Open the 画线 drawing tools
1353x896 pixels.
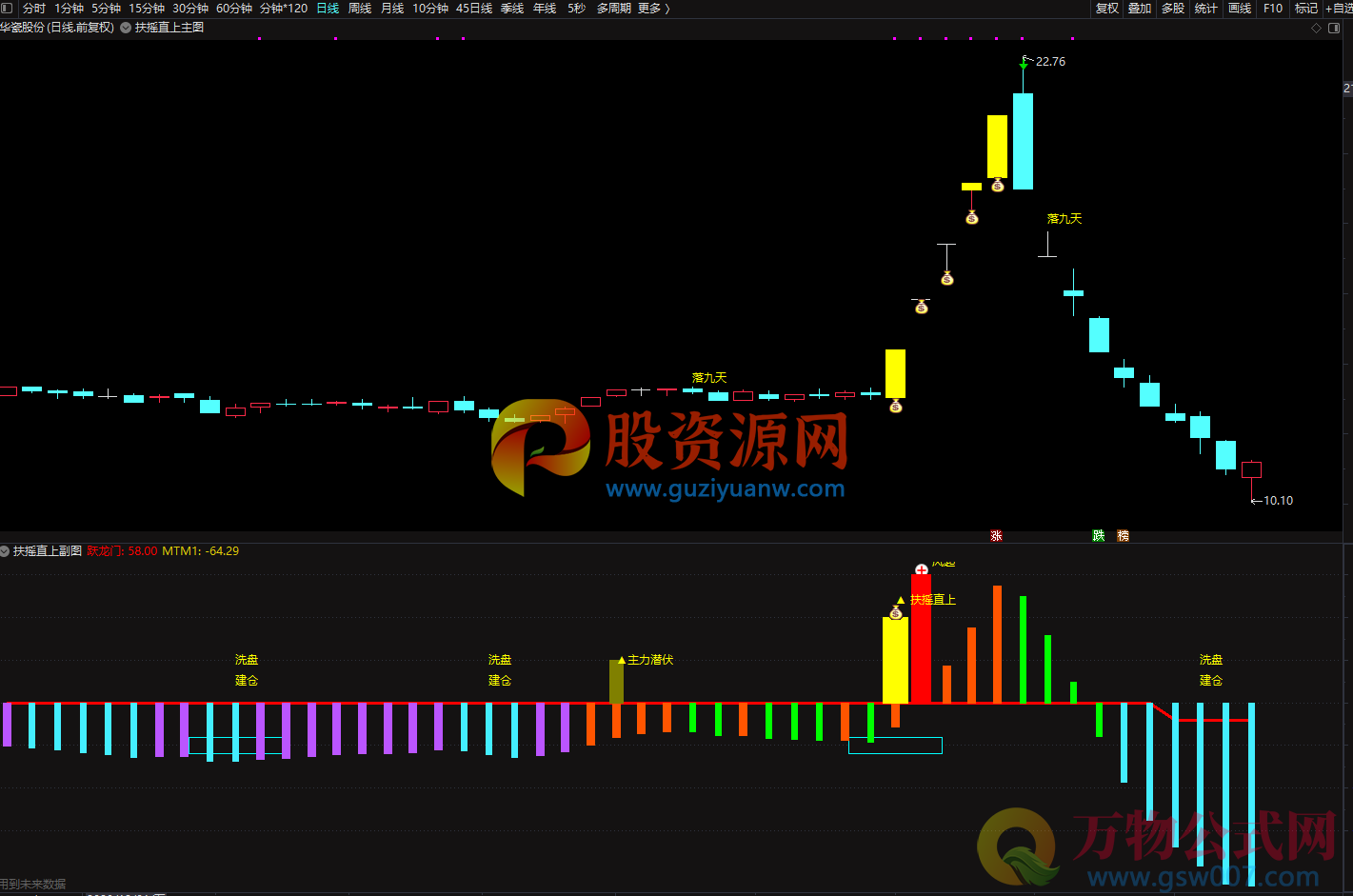click(x=1240, y=8)
